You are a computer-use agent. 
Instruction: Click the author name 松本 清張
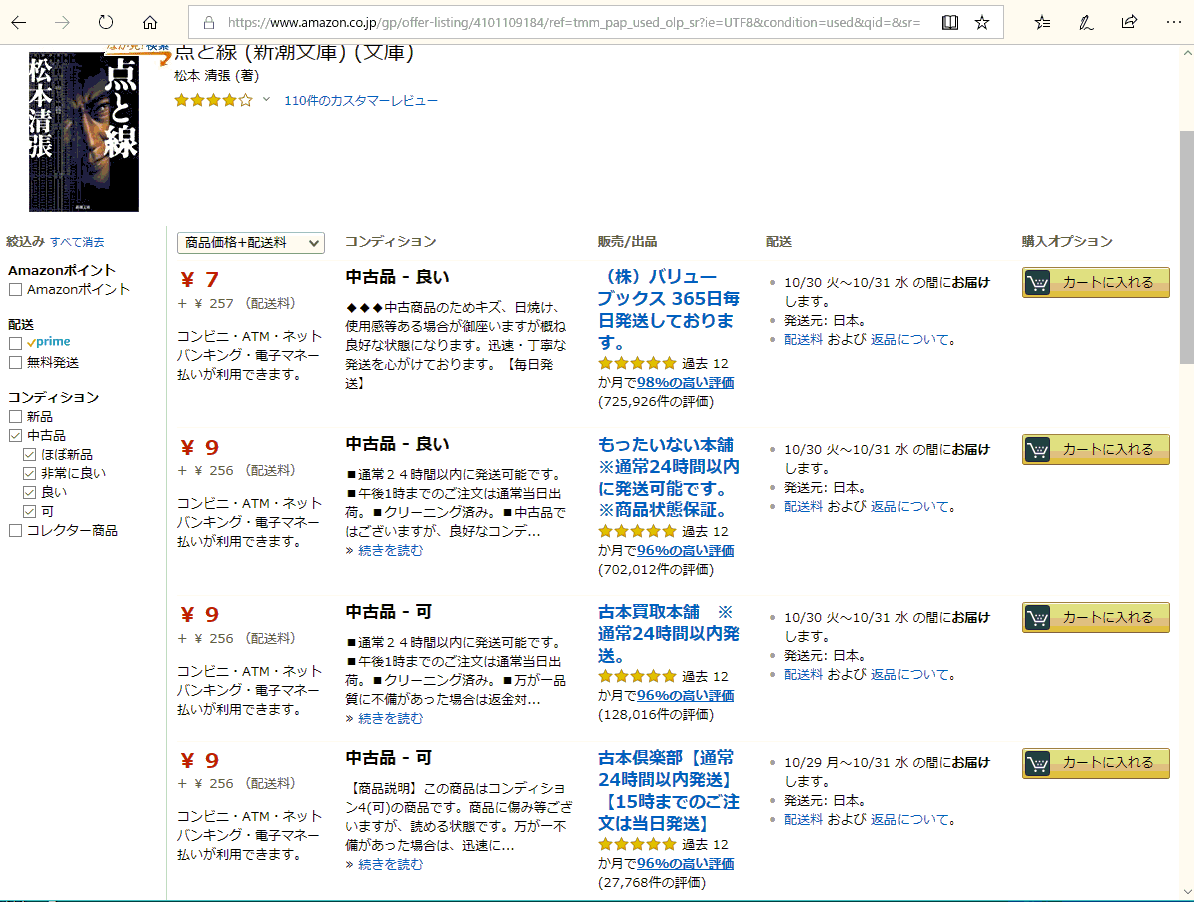click(x=203, y=75)
